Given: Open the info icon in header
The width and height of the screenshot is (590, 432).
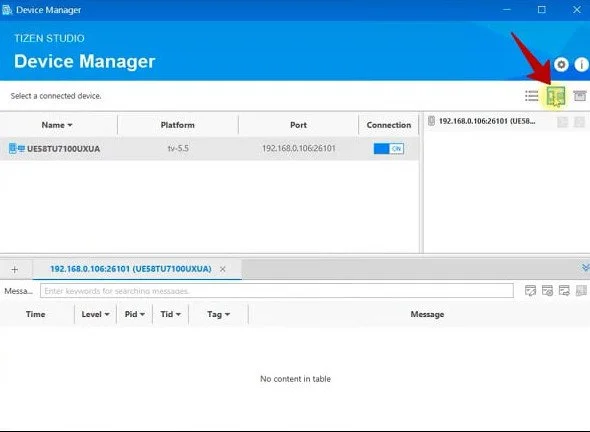Looking at the screenshot, I should coord(582,65).
